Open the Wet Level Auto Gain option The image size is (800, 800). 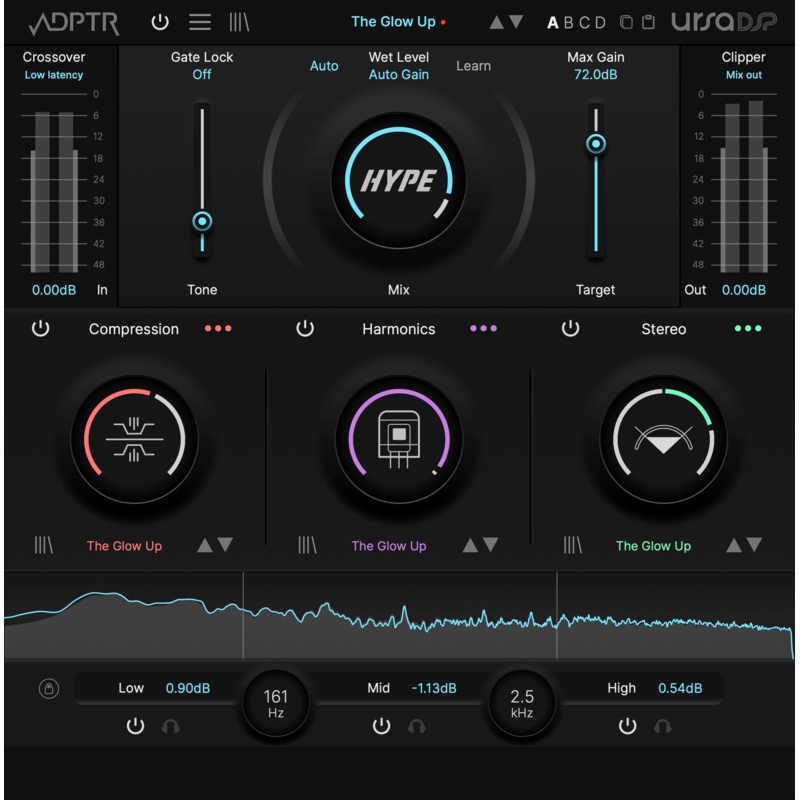click(398, 74)
